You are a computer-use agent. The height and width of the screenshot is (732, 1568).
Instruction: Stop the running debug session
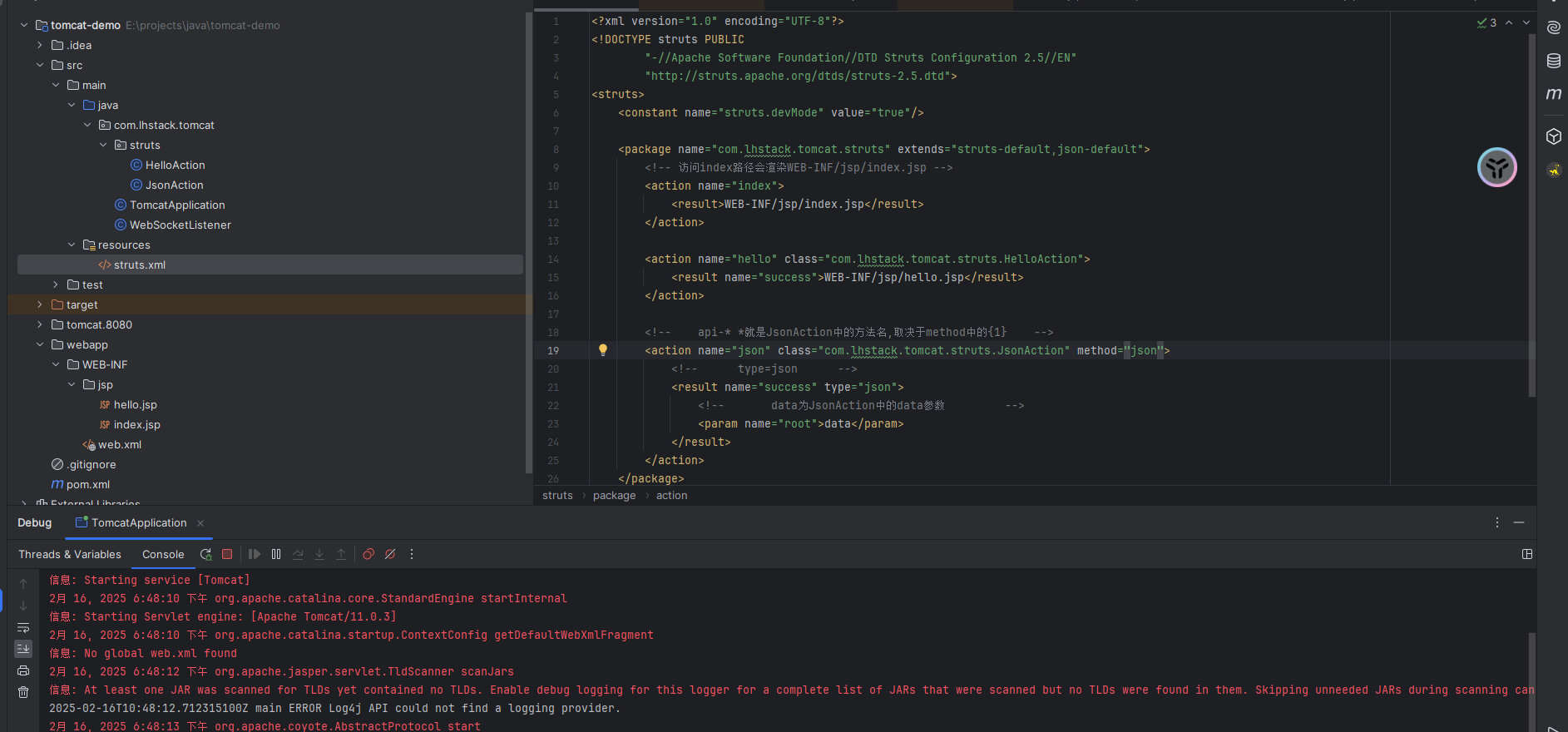[227, 554]
